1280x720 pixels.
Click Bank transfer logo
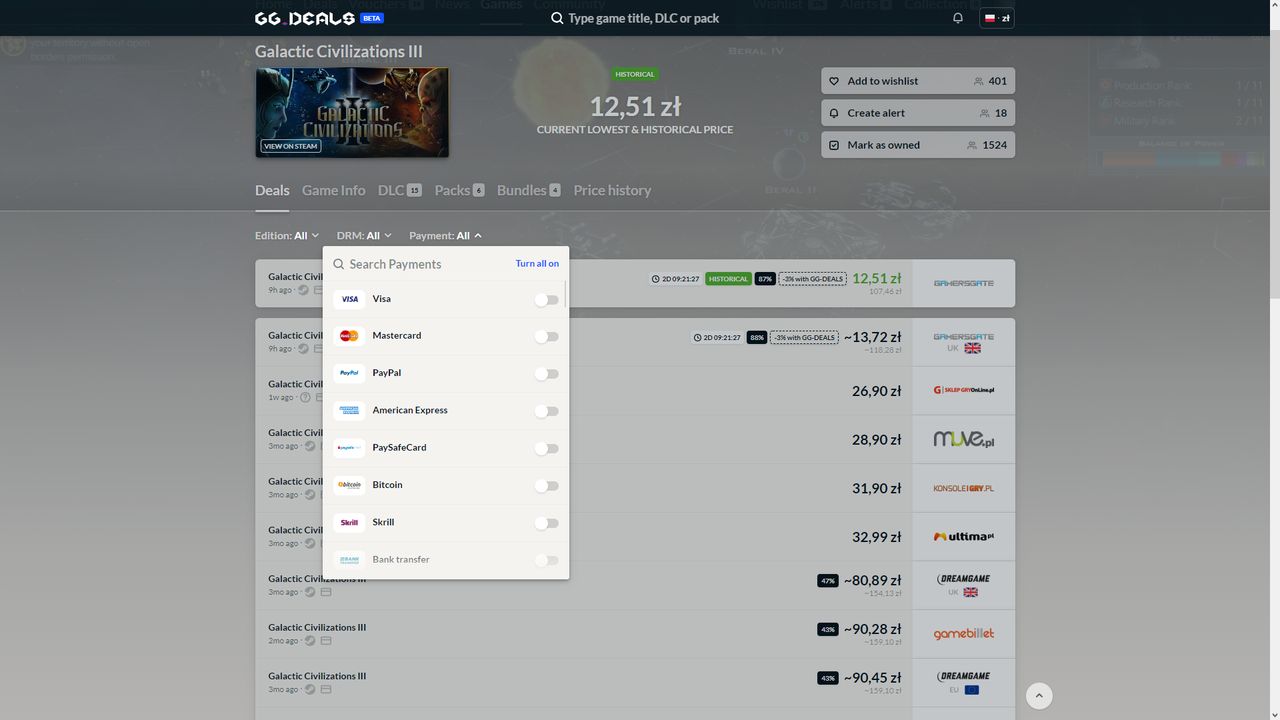point(349,560)
